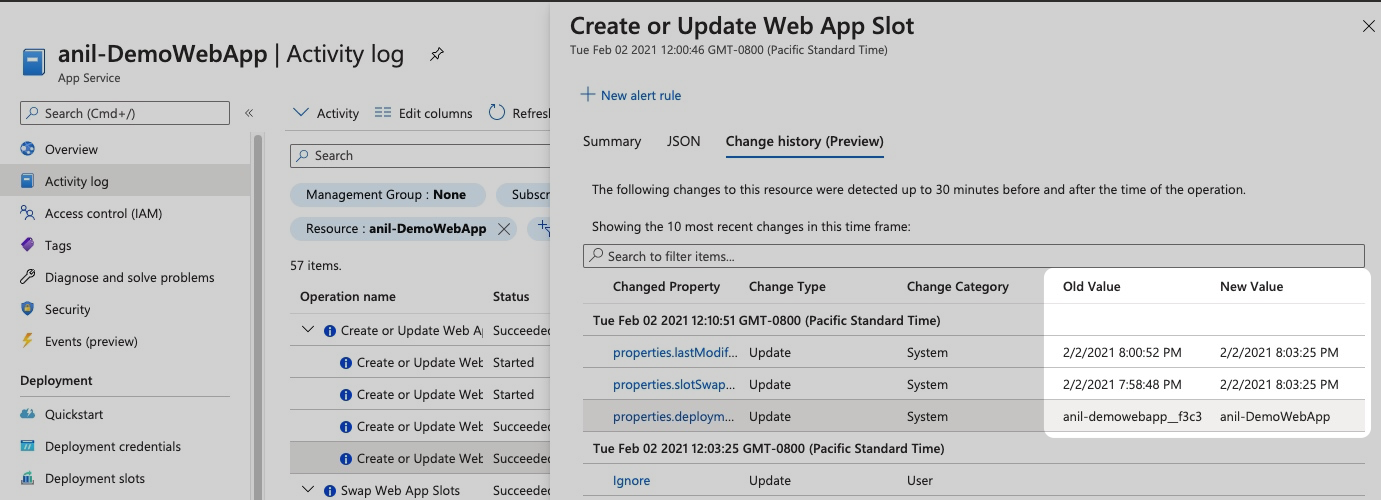
Task: Switch to the Summary tab
Action: (x=612, y=141)
